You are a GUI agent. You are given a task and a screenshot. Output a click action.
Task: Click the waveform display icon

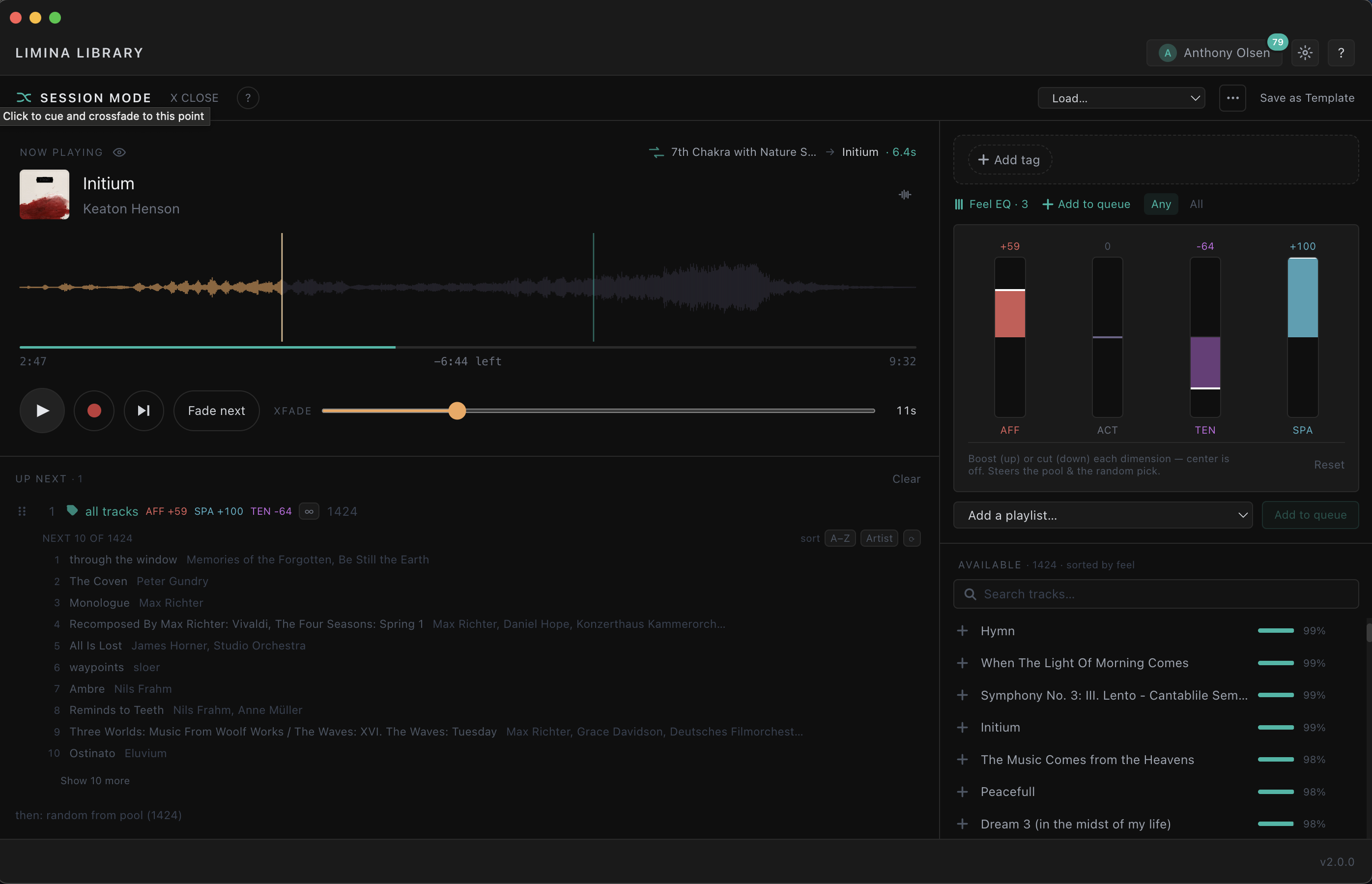905,195
